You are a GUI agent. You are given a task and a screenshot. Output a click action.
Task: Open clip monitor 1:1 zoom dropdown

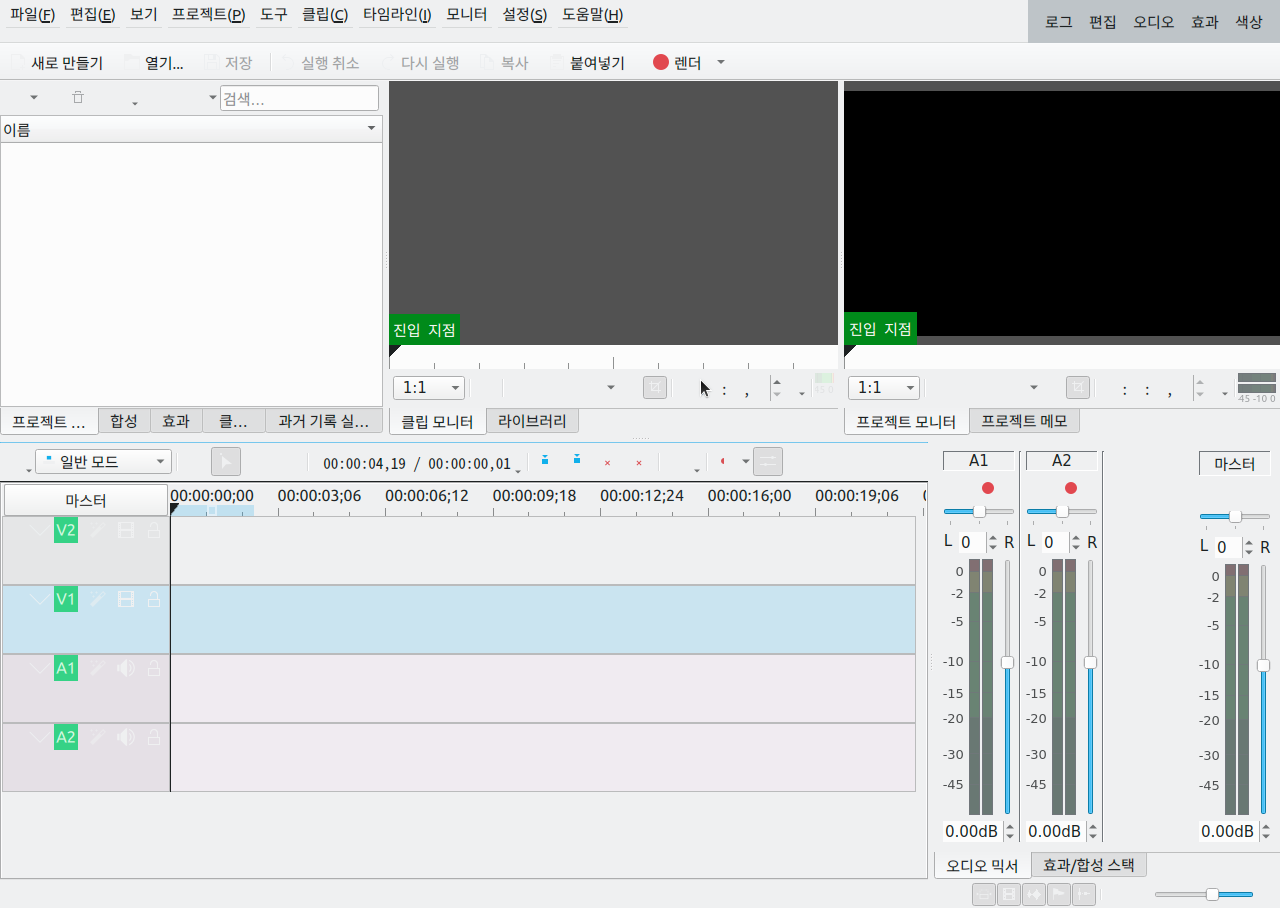click(429, 388)
